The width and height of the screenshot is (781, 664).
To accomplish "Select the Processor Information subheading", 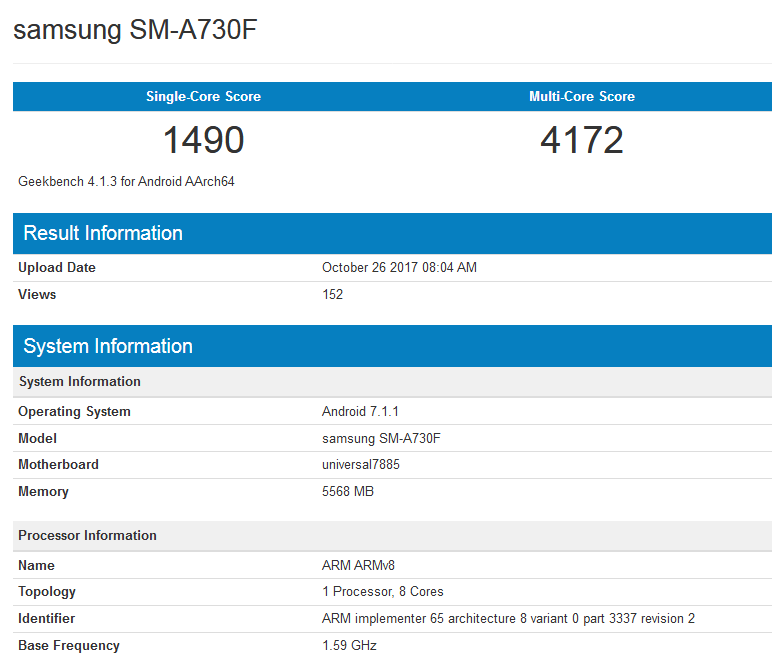I will 87,535.
